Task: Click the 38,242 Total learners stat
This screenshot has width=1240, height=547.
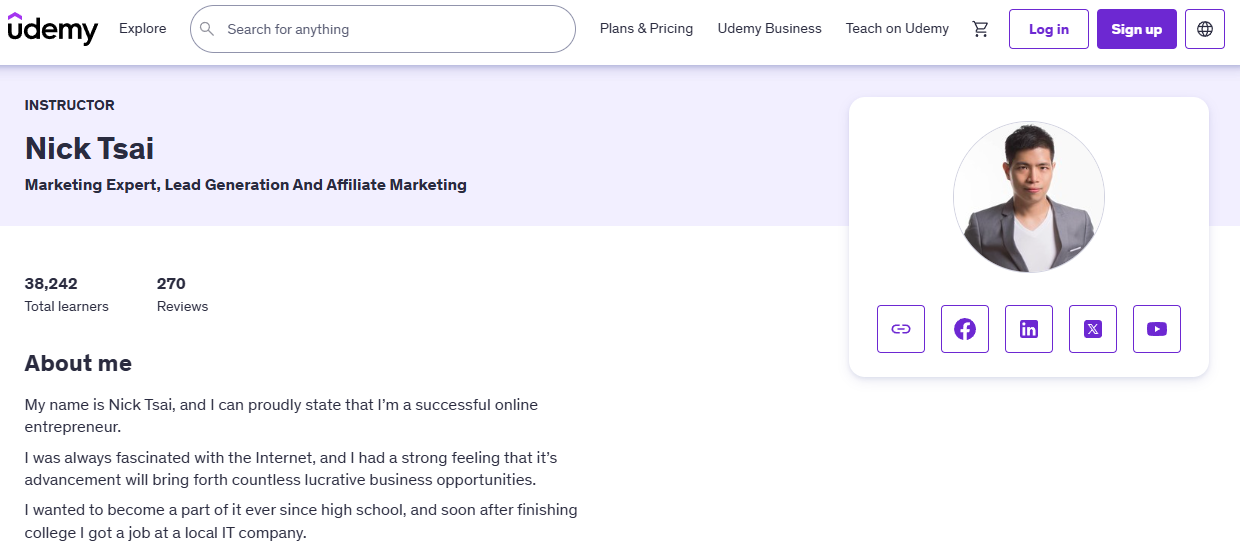Action: coord(67,294)
